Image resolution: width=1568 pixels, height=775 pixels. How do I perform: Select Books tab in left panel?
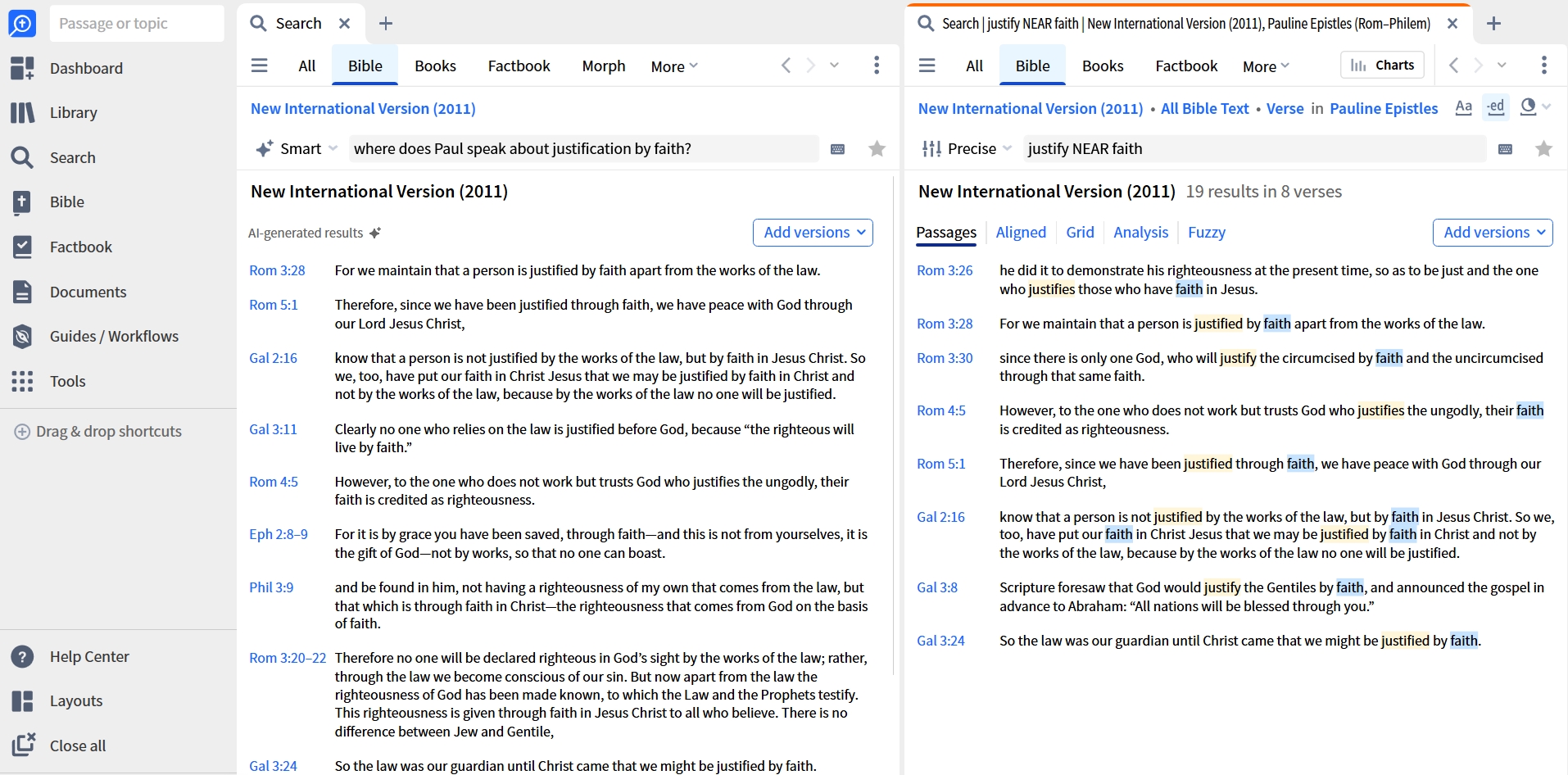[435, 66]
